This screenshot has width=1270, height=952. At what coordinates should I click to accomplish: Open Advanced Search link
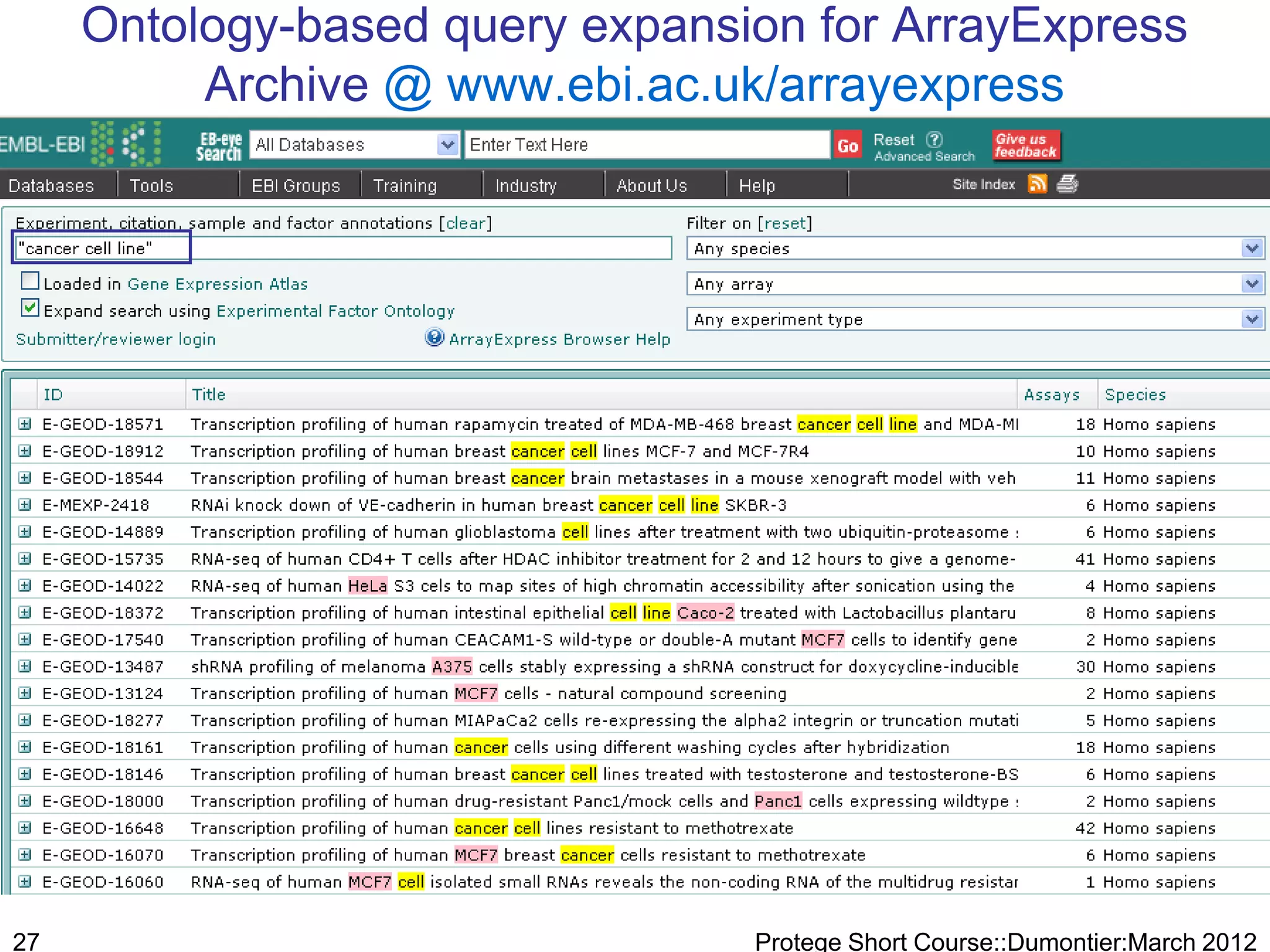coord(925,157)
